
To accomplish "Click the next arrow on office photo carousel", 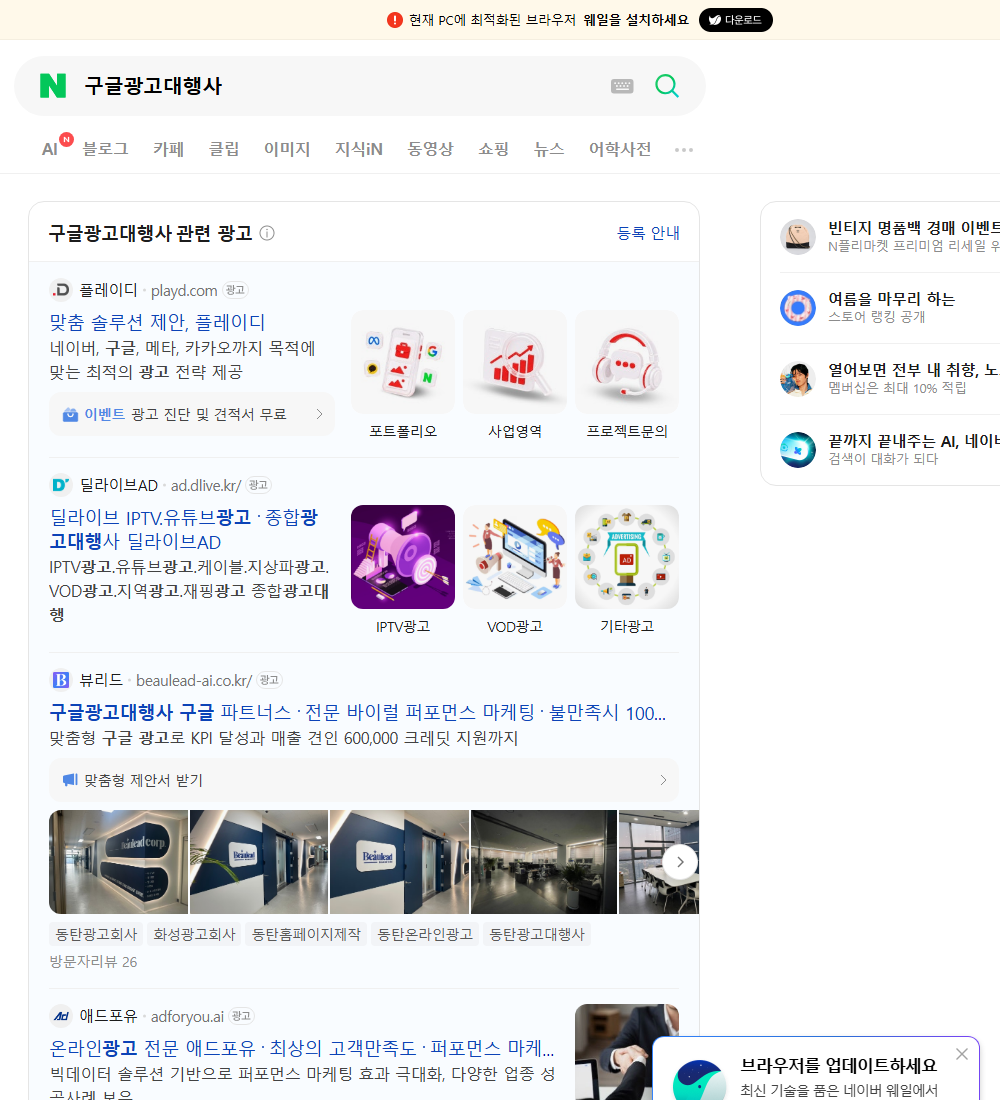I will coord(680,862).
